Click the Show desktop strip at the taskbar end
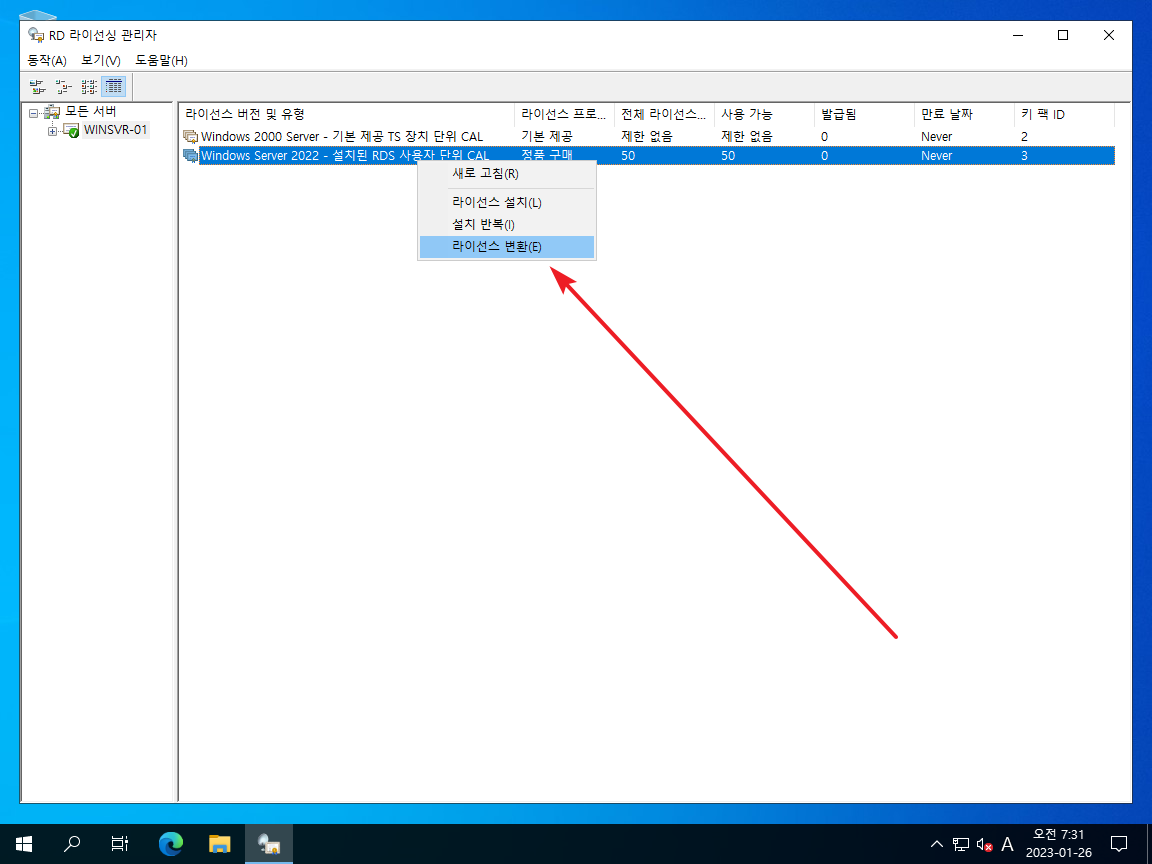Viewport: 1152px width, 864px height. point(1149,844)
